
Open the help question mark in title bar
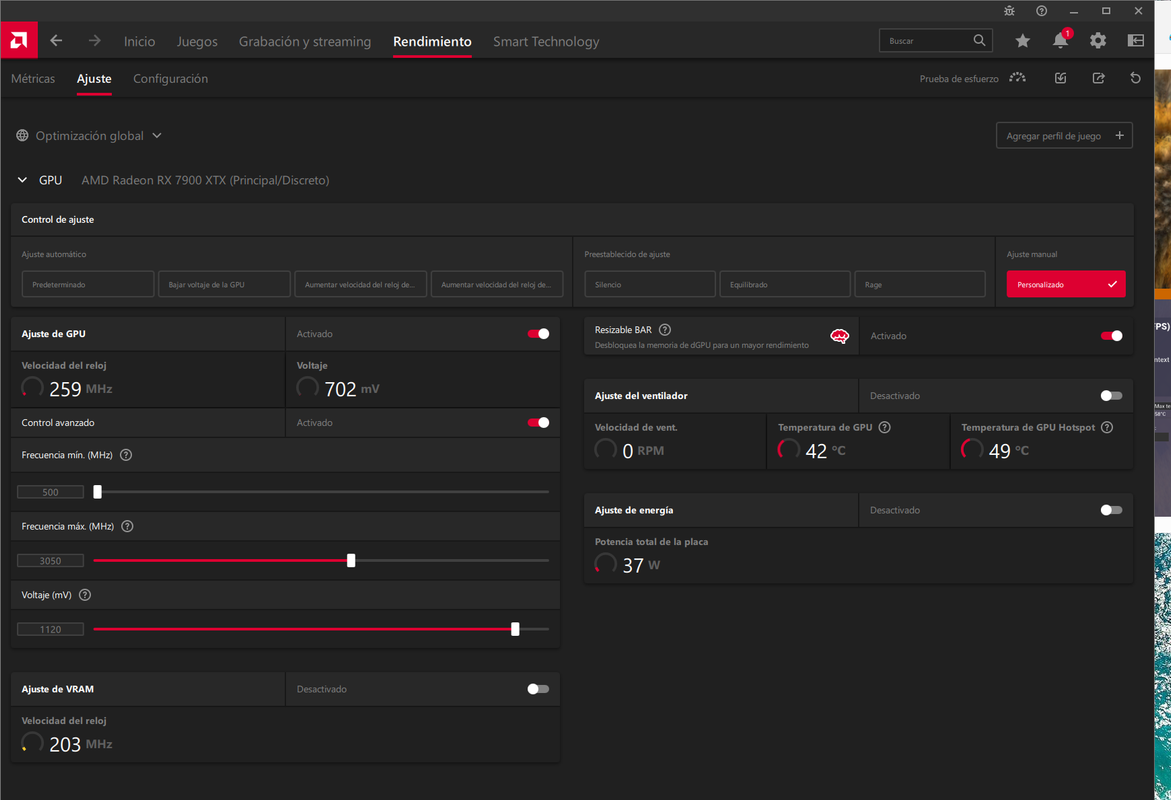pos(1042,10)
